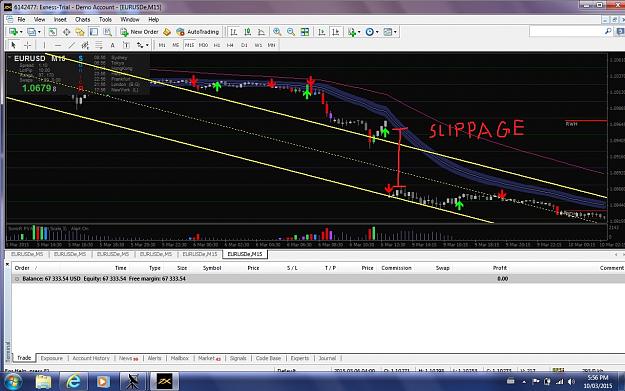Screen dimensions: 625x391
Task: Switch chart to D1 timeframe
Action: click(x=244, y=45)
